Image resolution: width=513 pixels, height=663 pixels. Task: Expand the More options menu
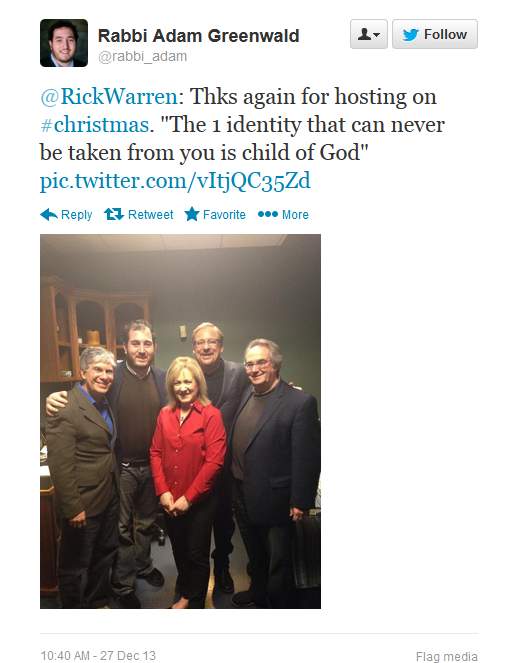click(x=283, y=214)
